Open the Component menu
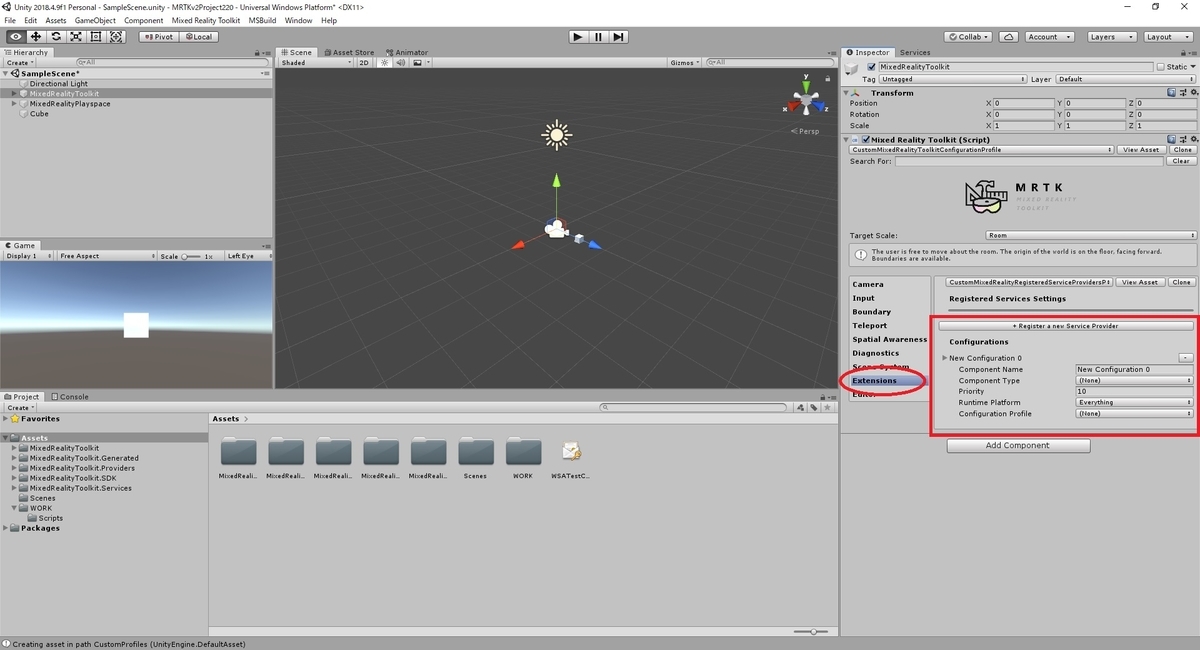1200x650 pixels. tap(144, 20)
